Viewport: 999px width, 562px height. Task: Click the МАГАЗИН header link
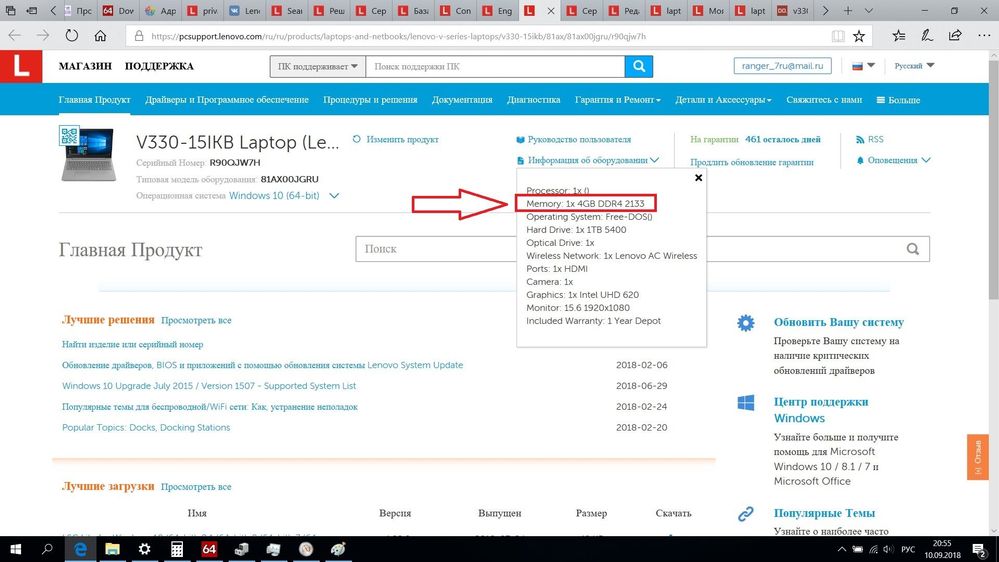tap(85, 66)
